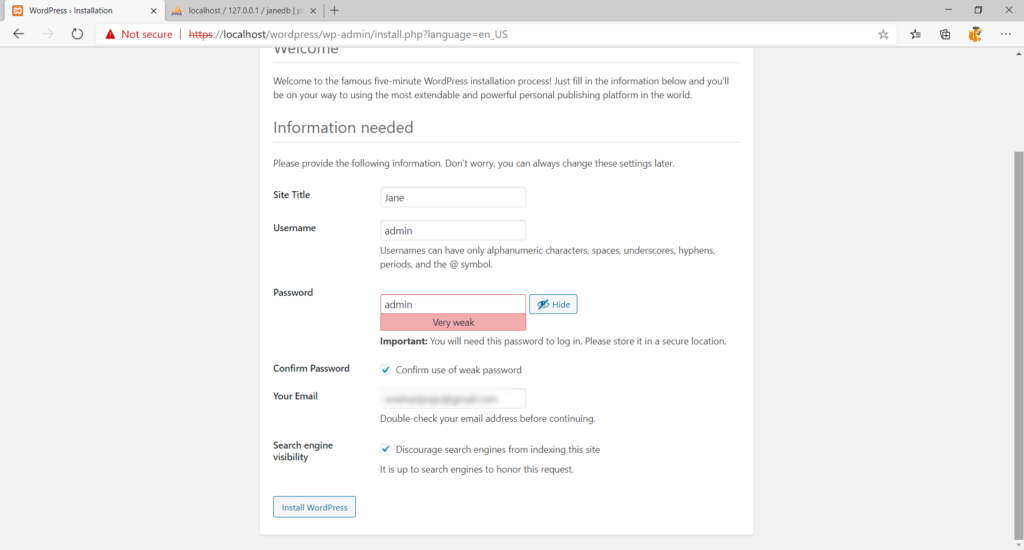The width and height of the screenshot is (1024, 550).
Task: Click the scrollbar up arrow
Action: point(1019,54)
